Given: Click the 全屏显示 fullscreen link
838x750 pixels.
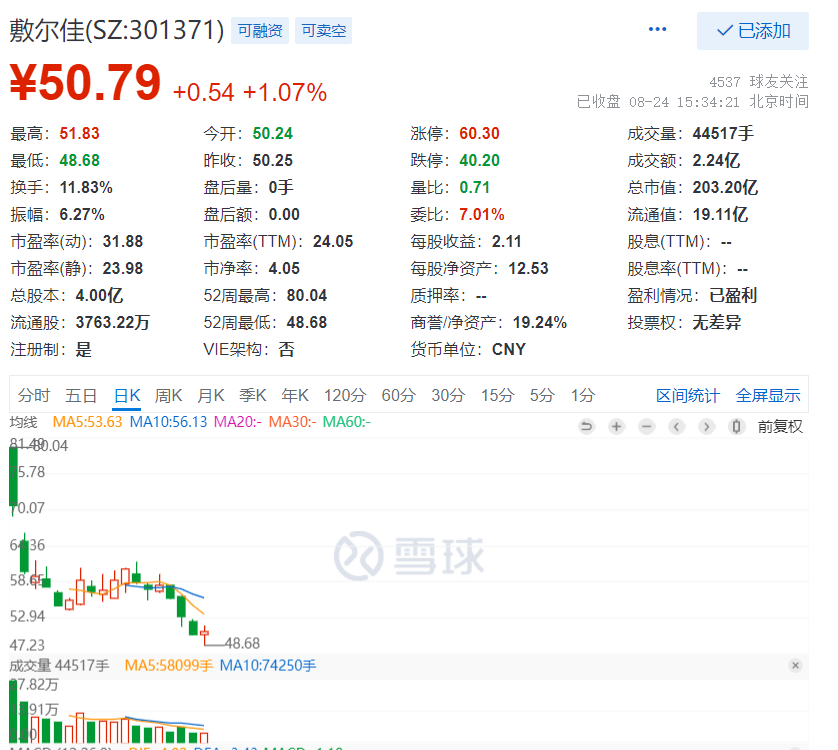Looking at the screenshot, I should [x=768, y=395].
